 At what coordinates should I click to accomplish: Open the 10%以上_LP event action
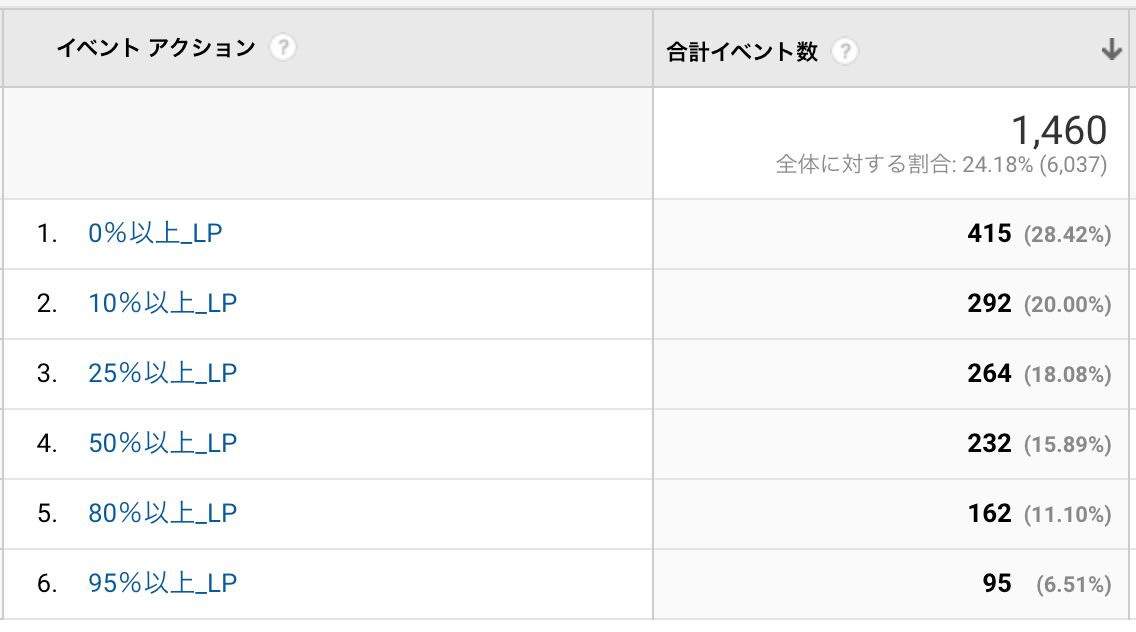tap(162, 303)
